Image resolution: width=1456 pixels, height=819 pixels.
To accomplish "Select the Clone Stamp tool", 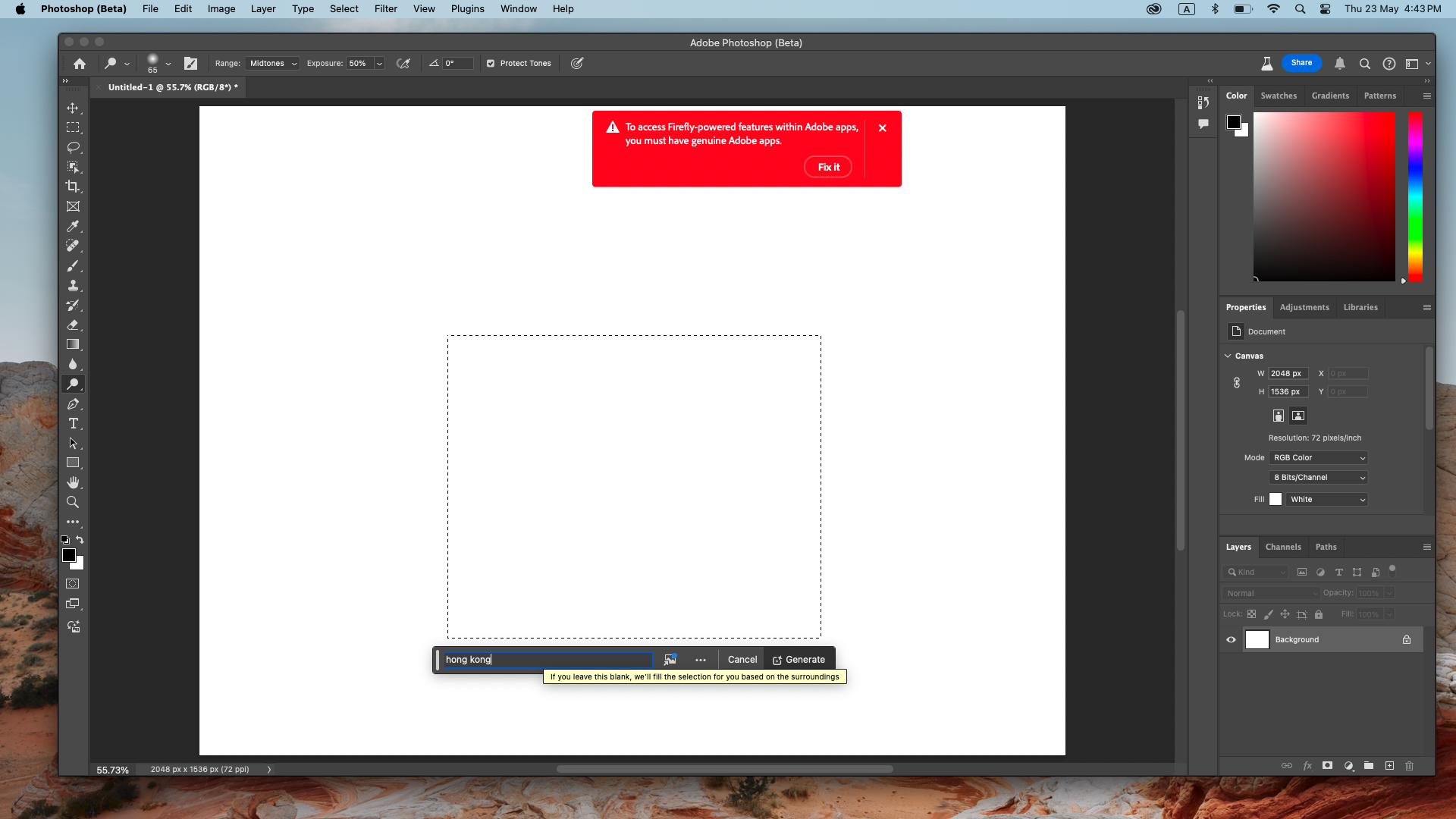I will 73,286.
